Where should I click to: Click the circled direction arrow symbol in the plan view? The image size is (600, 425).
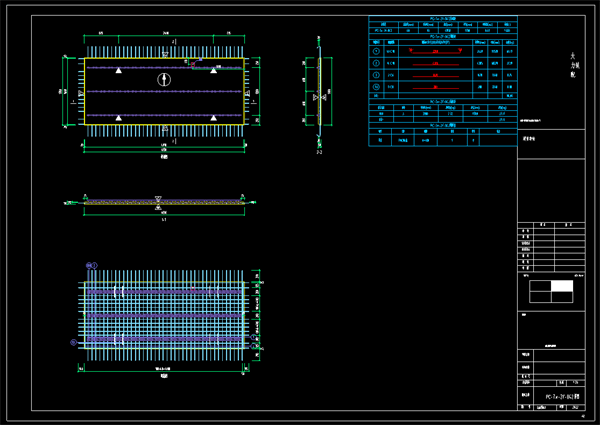164,80
